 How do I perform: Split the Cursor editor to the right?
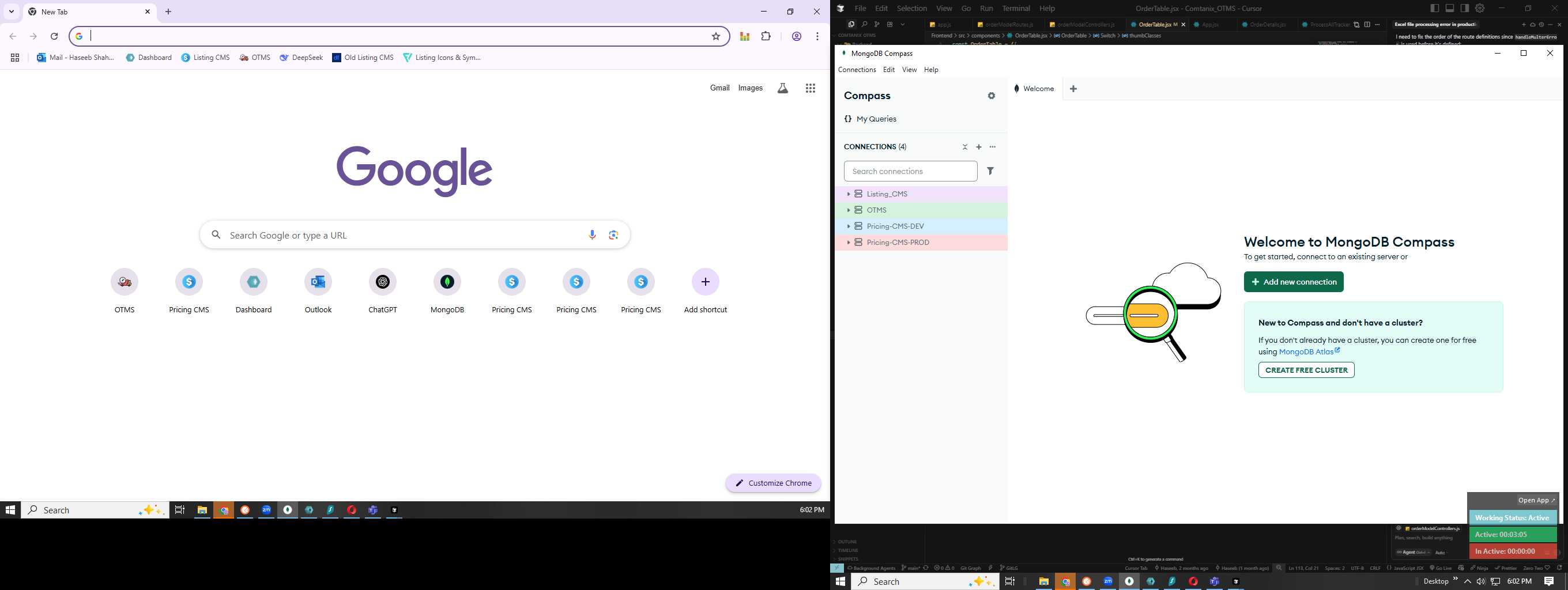[1367, 24]
